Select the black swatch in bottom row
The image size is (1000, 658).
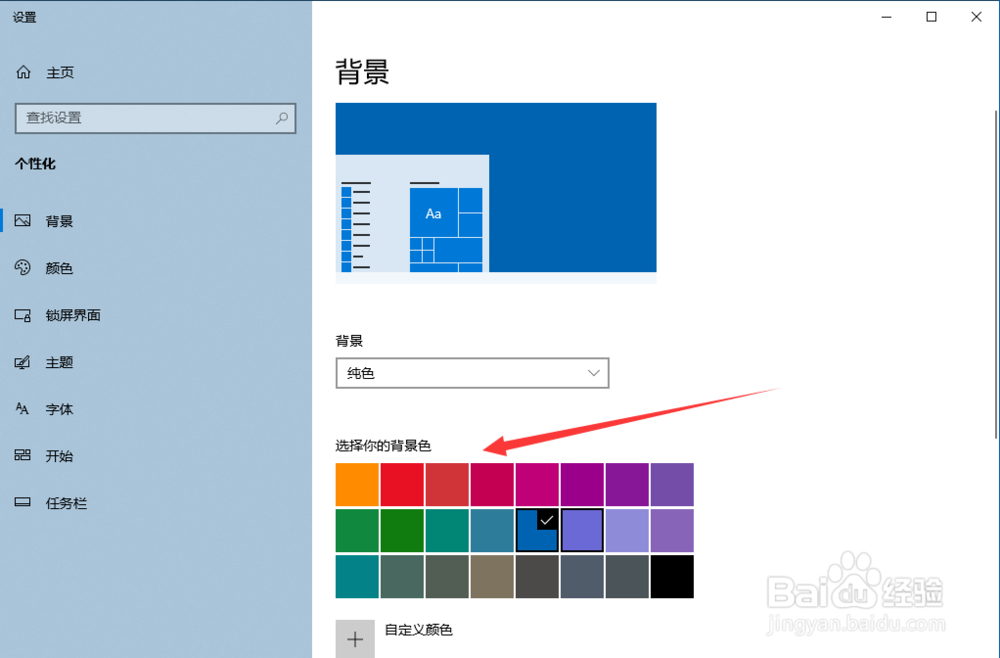coord(672,577)
